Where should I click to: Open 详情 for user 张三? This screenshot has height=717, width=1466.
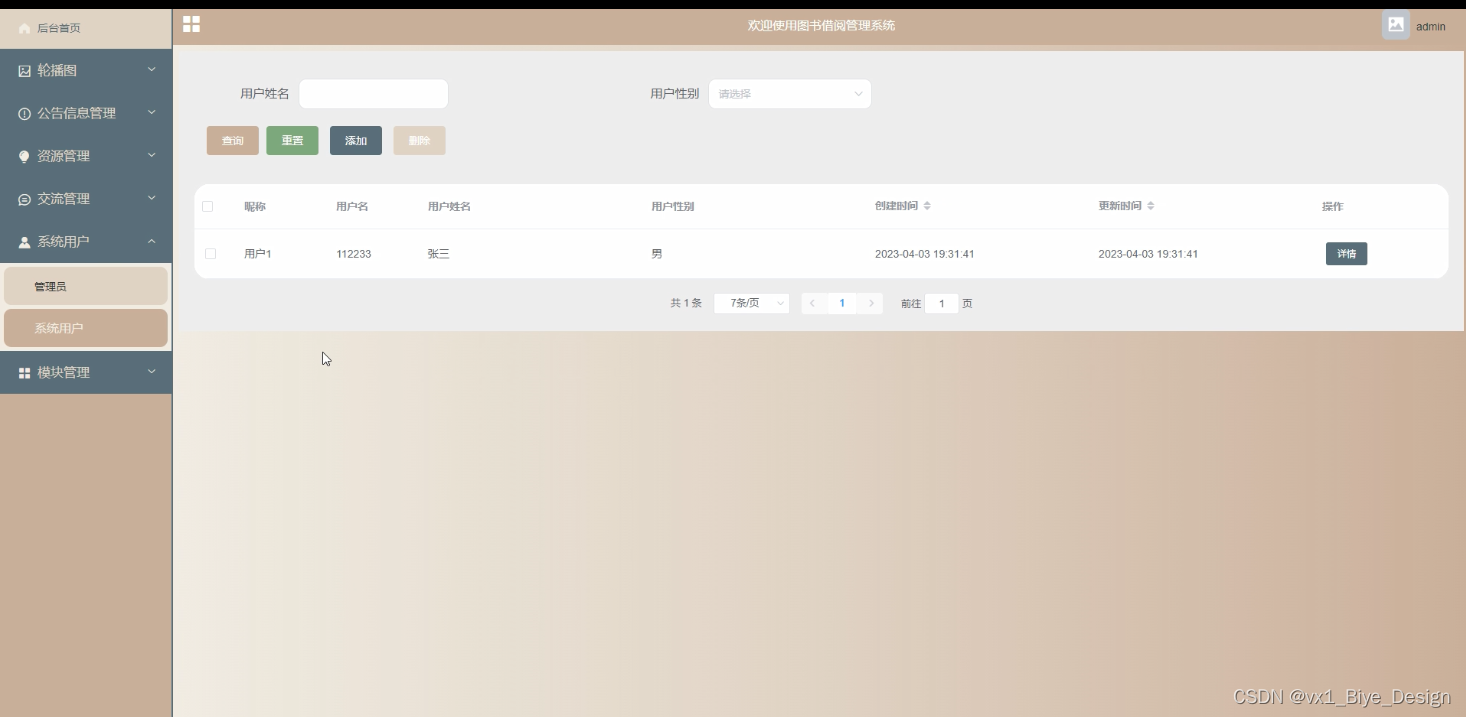[x=1346, y=254]
